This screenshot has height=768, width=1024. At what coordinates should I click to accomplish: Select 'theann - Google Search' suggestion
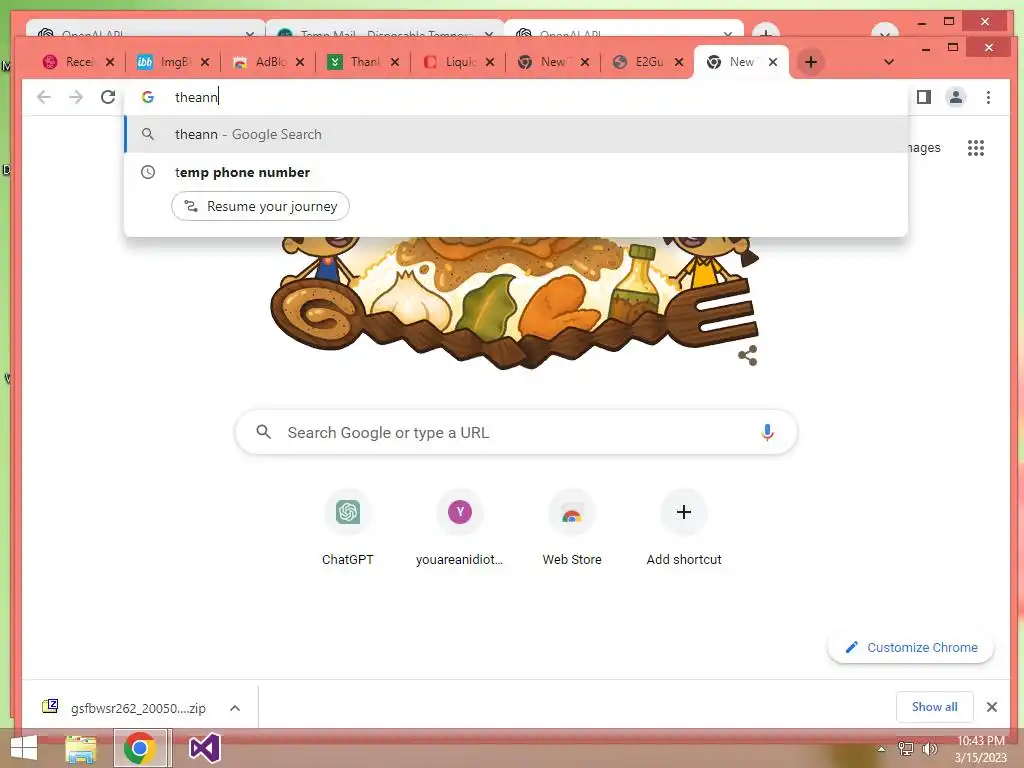pos(516,135)
